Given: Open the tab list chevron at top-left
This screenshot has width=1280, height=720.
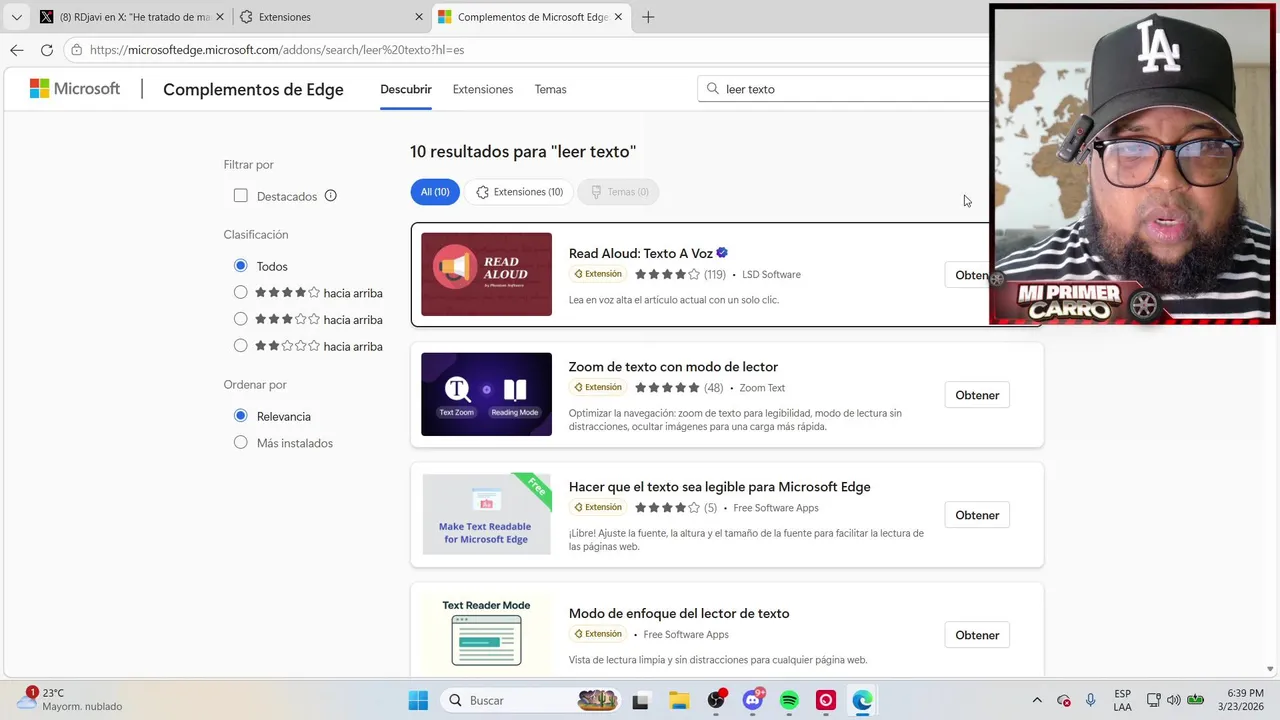Looking at the screenshot, I should (x=16, y=17).
